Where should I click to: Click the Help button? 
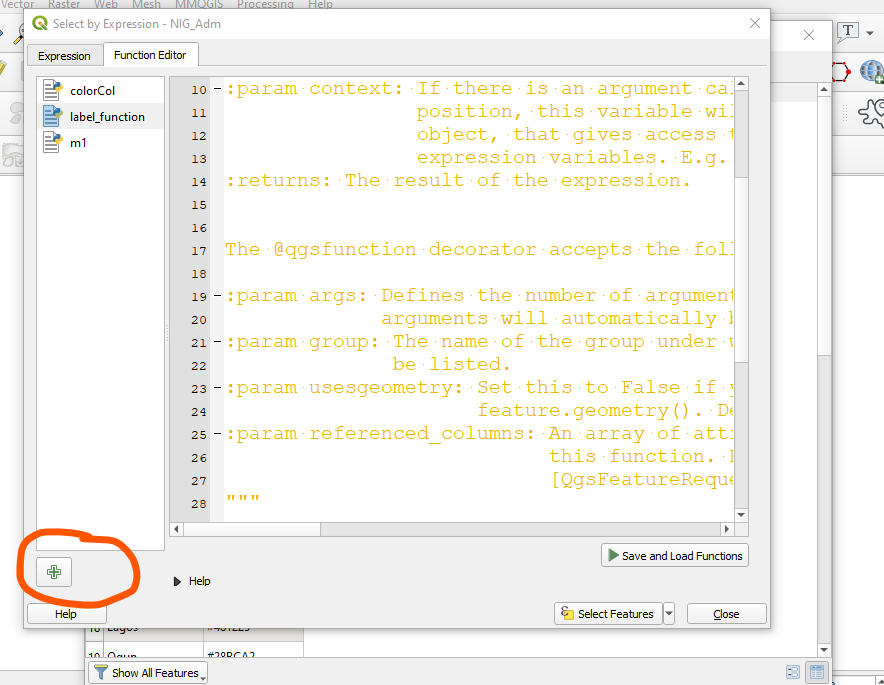tap(65, 613)
